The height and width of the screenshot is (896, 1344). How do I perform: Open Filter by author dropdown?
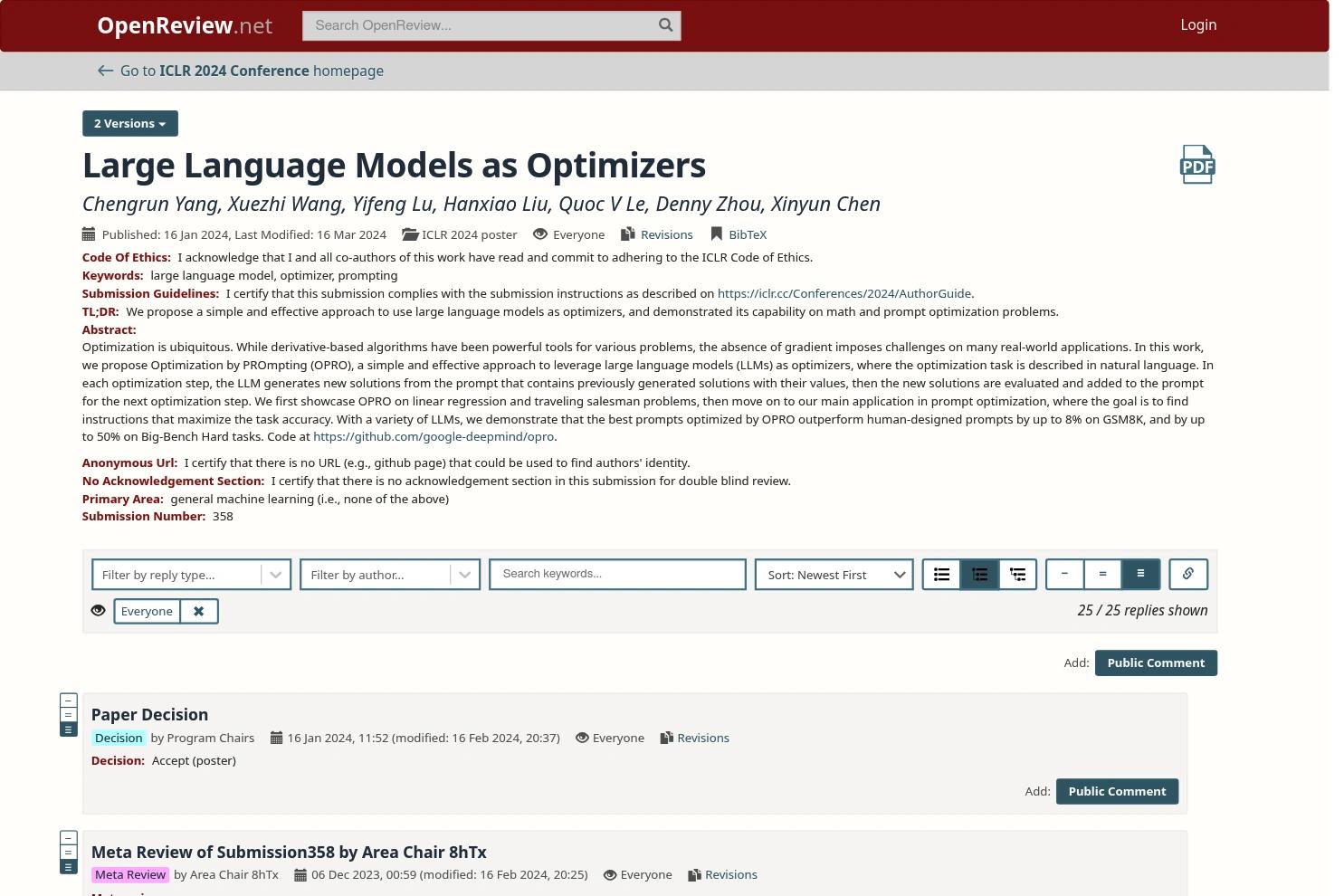click(390, 575)
